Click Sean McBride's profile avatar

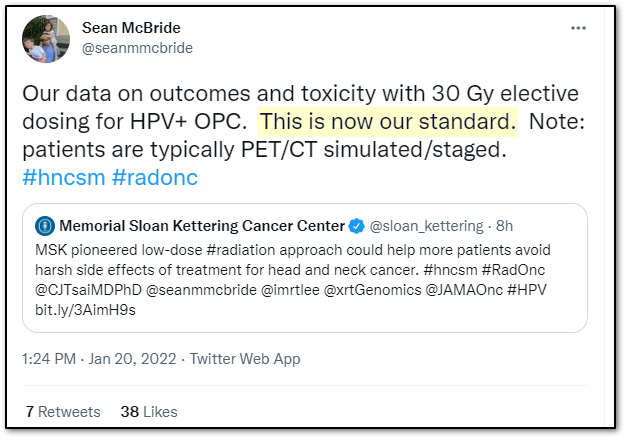point(45,39)
